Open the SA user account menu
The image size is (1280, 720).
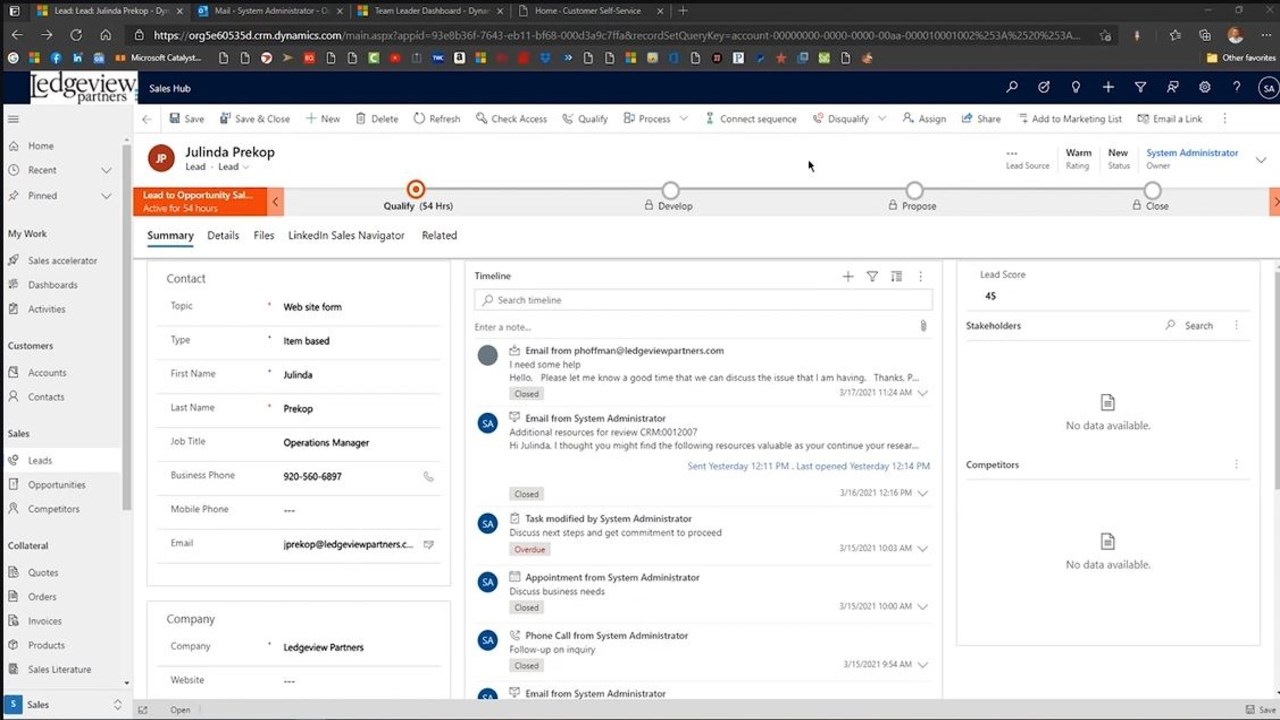(1268, 88)
